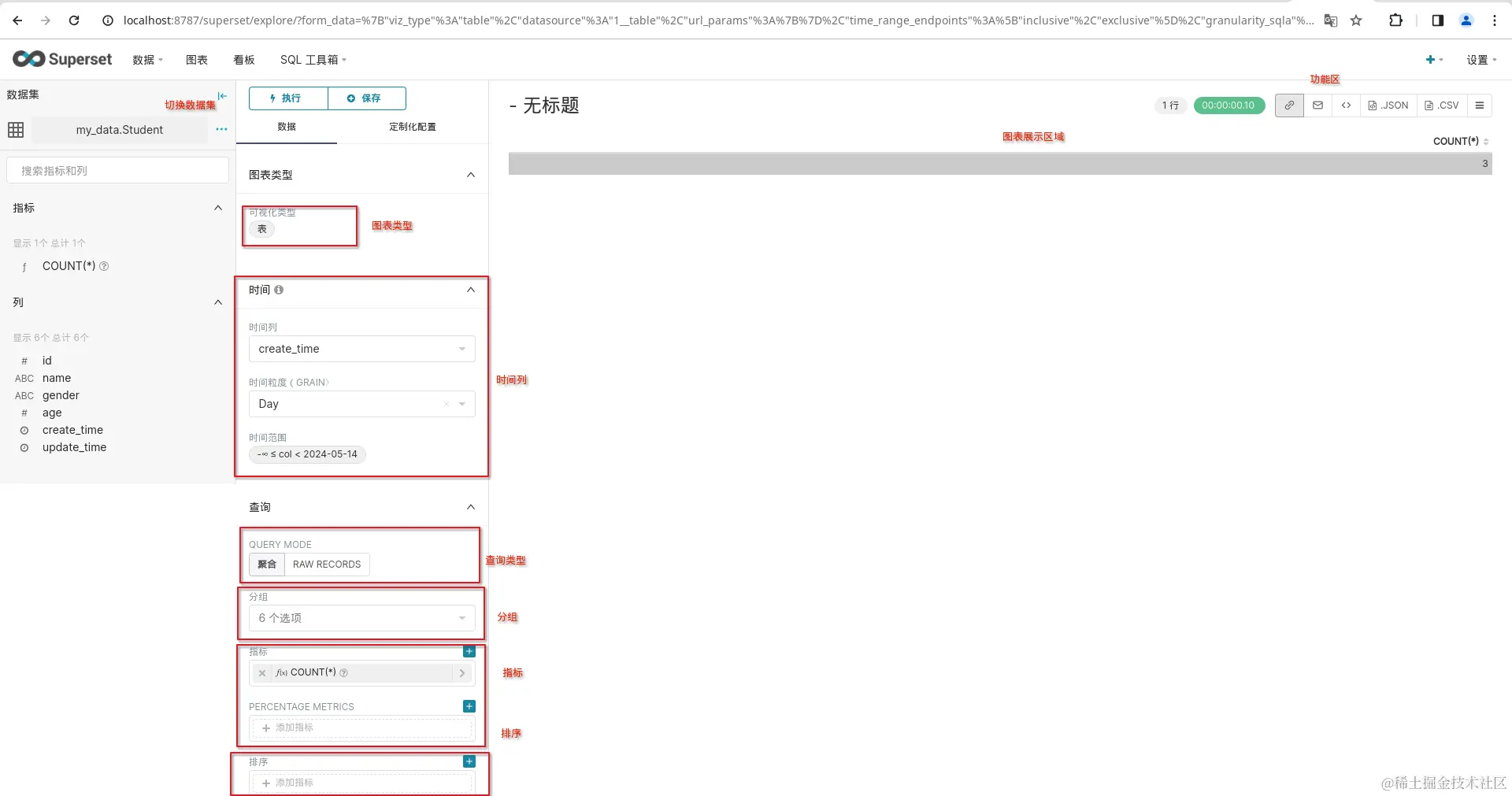Click plus icon beside 排序 label
1512x796 pixels.
(x=469, y=761)
